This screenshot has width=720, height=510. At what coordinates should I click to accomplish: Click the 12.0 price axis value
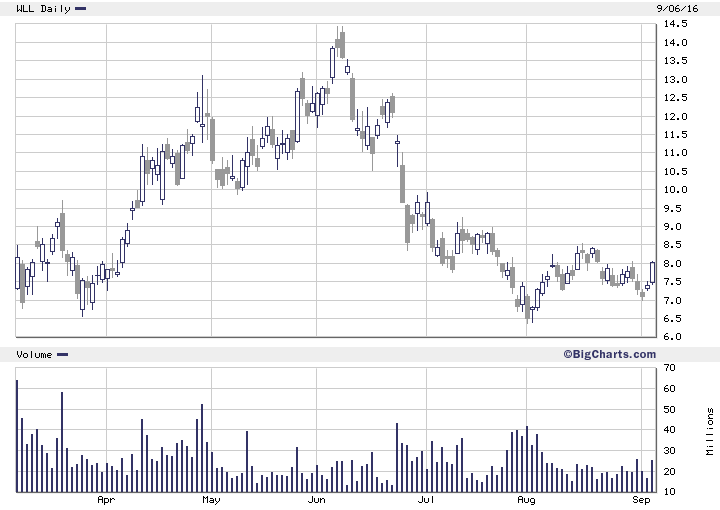[675, 117]
